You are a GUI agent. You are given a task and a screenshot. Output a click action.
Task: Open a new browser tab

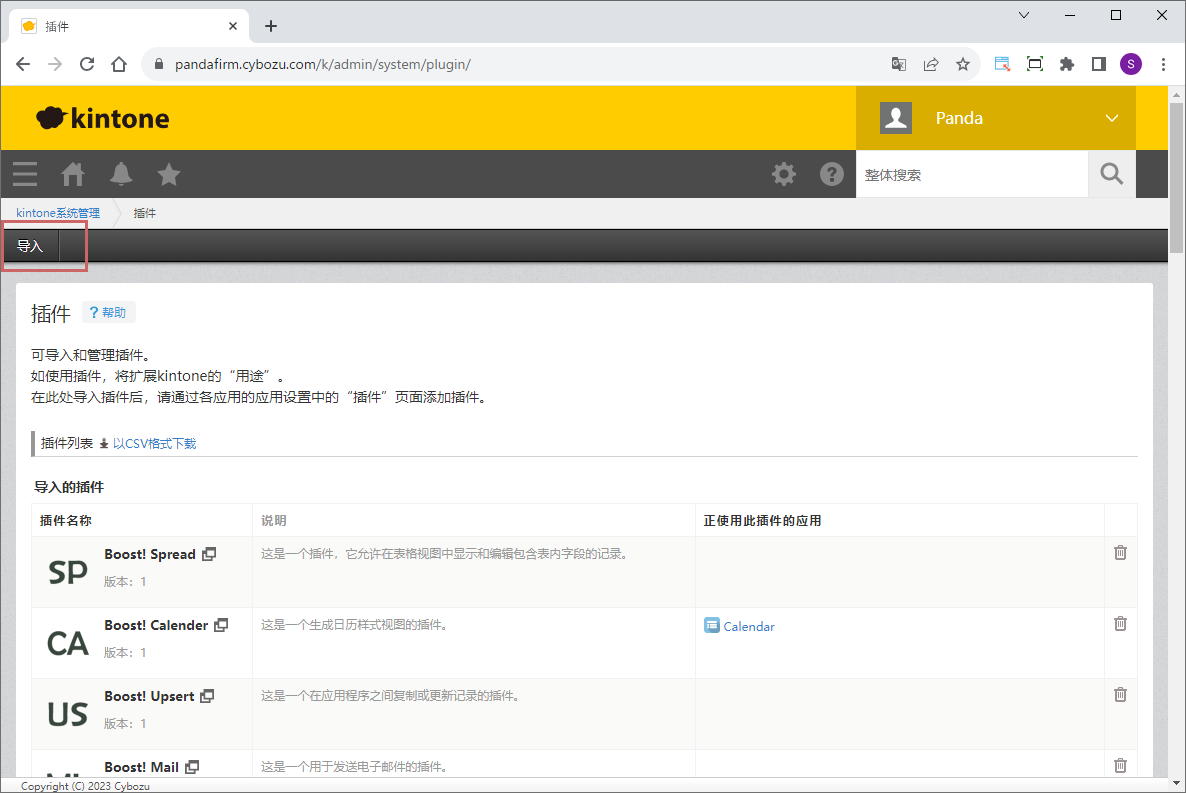271,26
